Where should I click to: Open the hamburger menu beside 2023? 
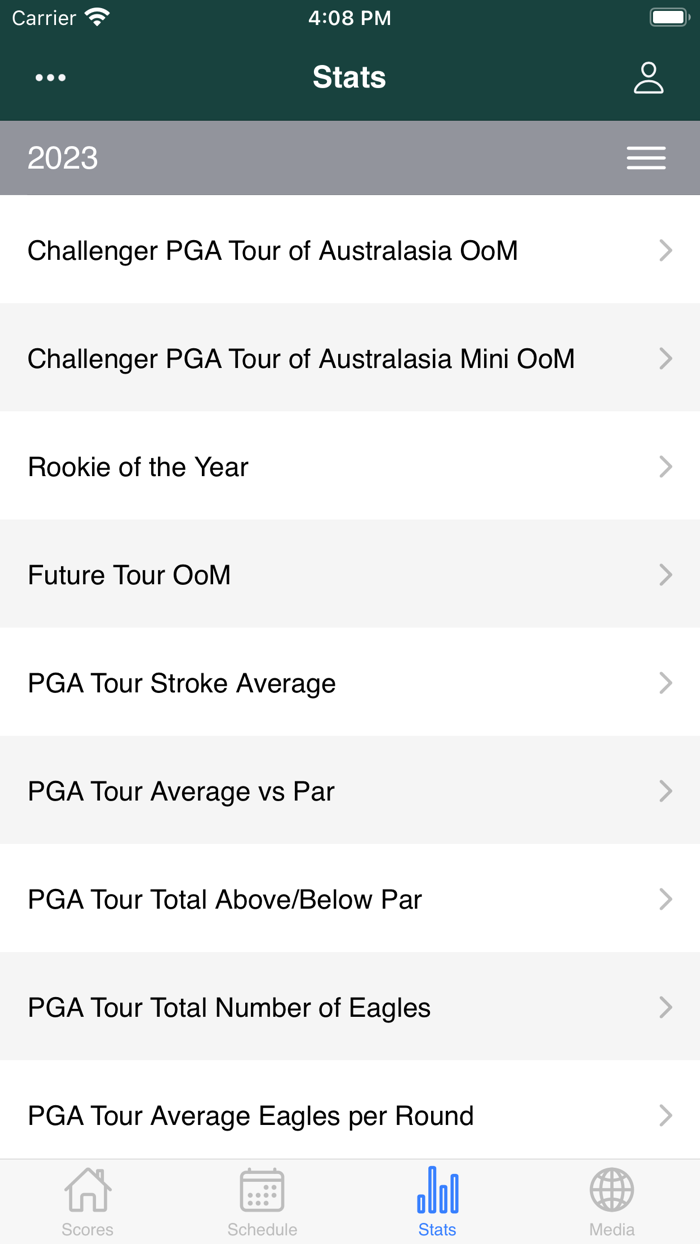tap(646, 158)
